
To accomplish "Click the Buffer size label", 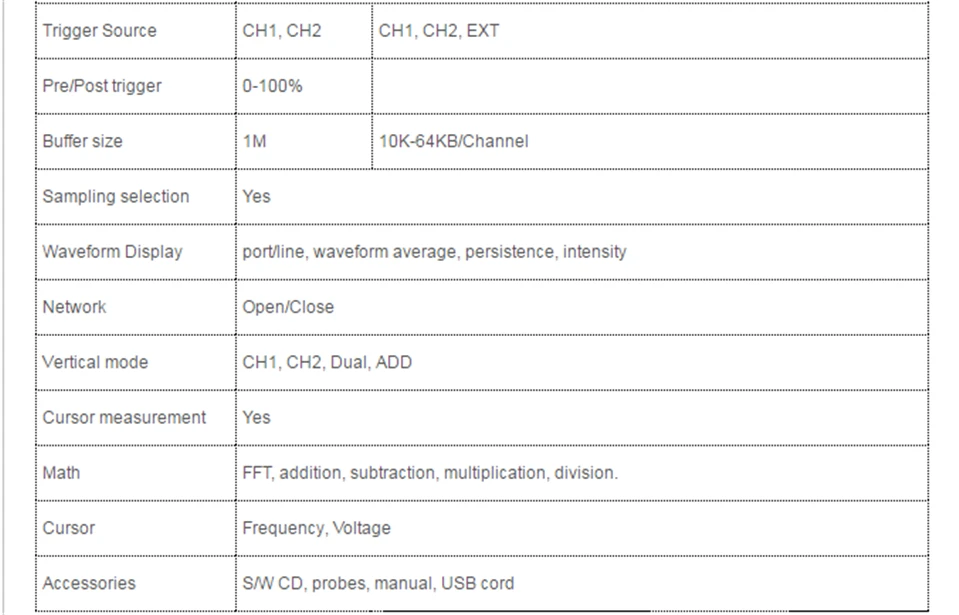I will click(82, 141).
